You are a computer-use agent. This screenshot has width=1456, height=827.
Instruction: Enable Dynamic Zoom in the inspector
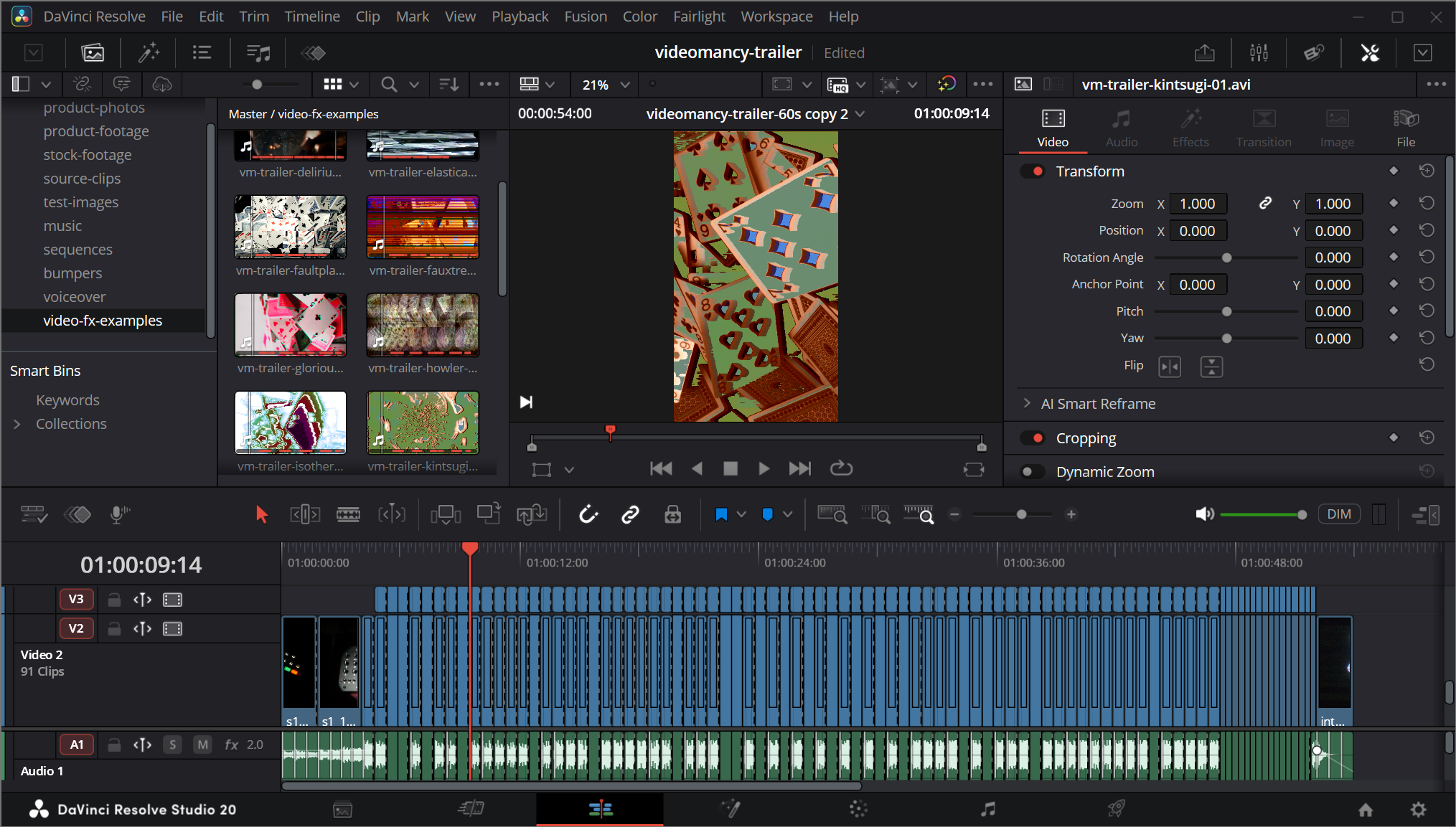1032,471
